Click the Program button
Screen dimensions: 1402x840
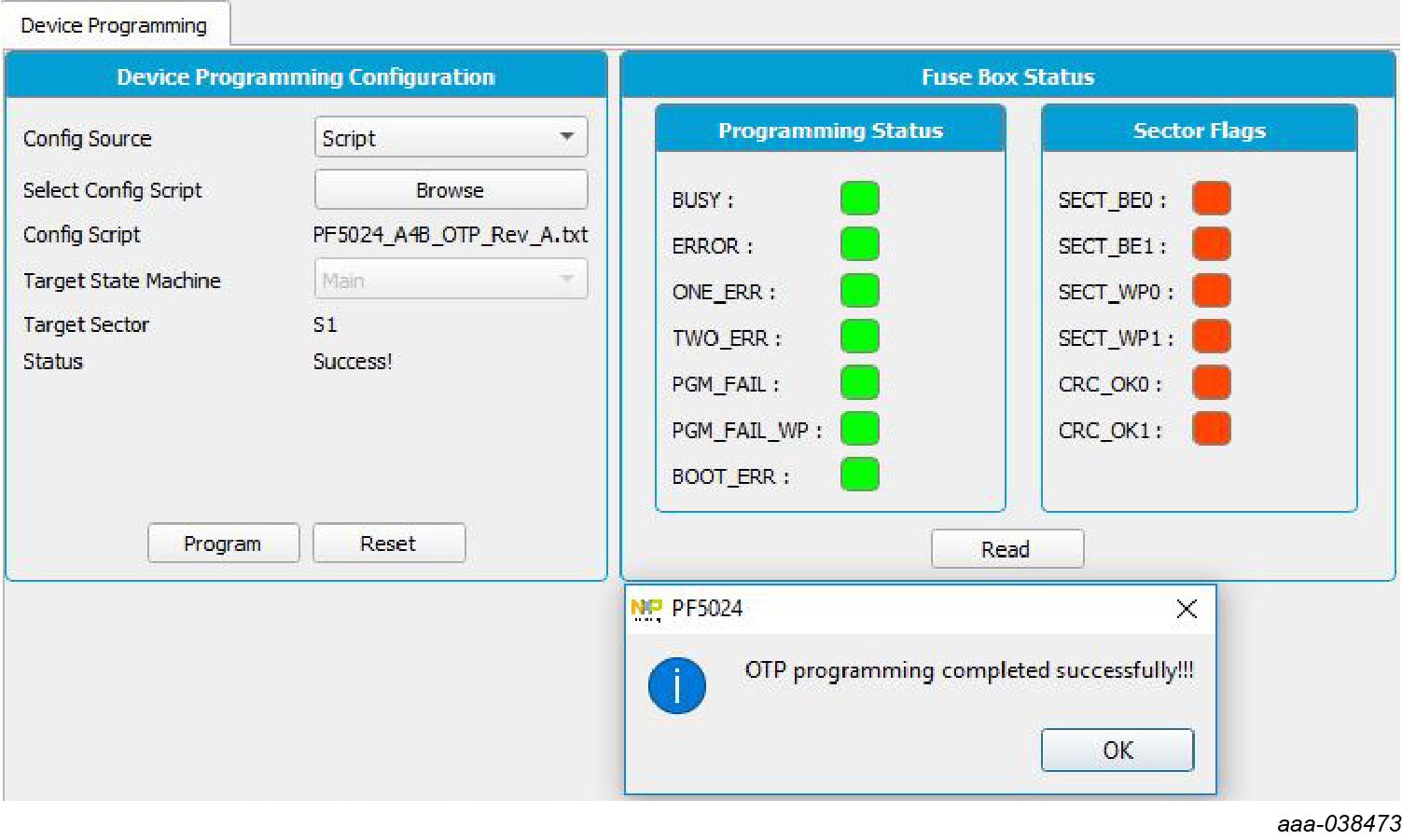223,544
